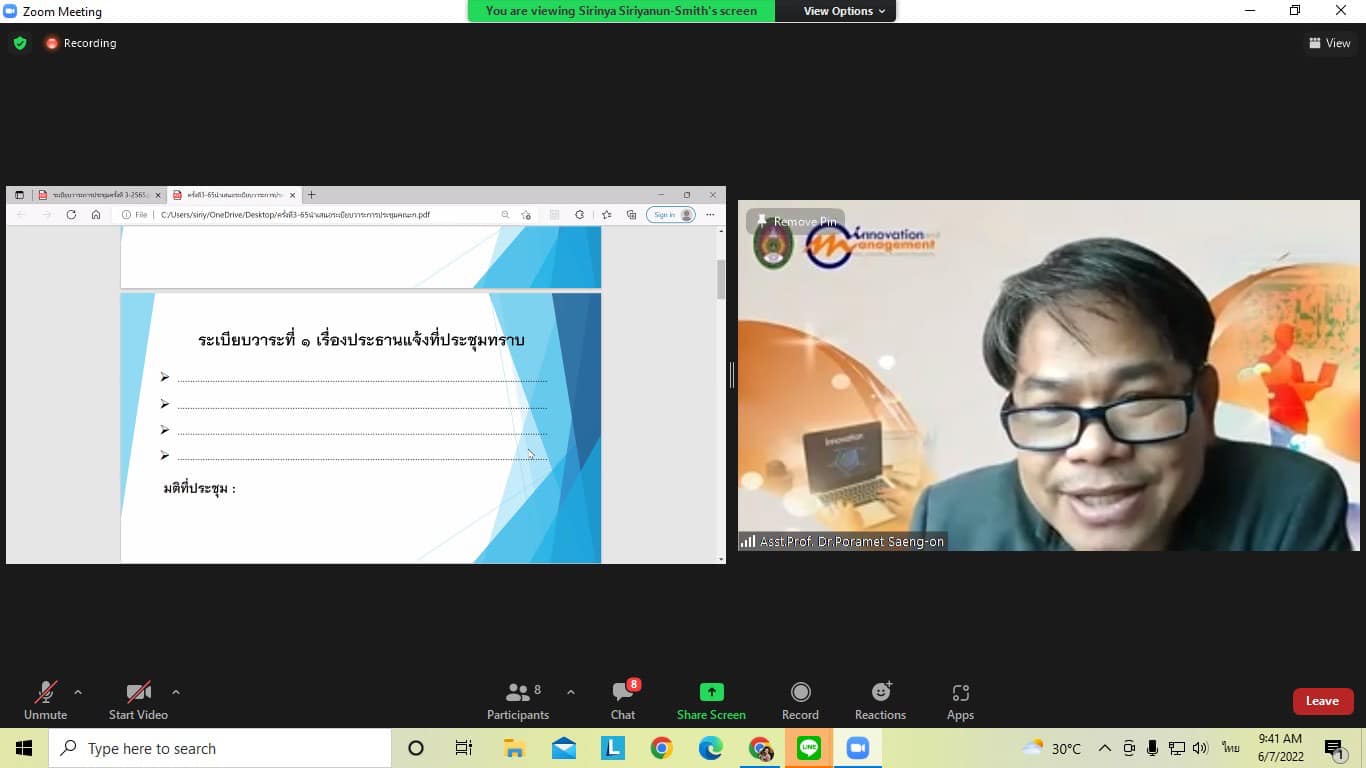This screenshot has width=1366, height=768.
Task: Open the Reactions menu
Action: 880,700
